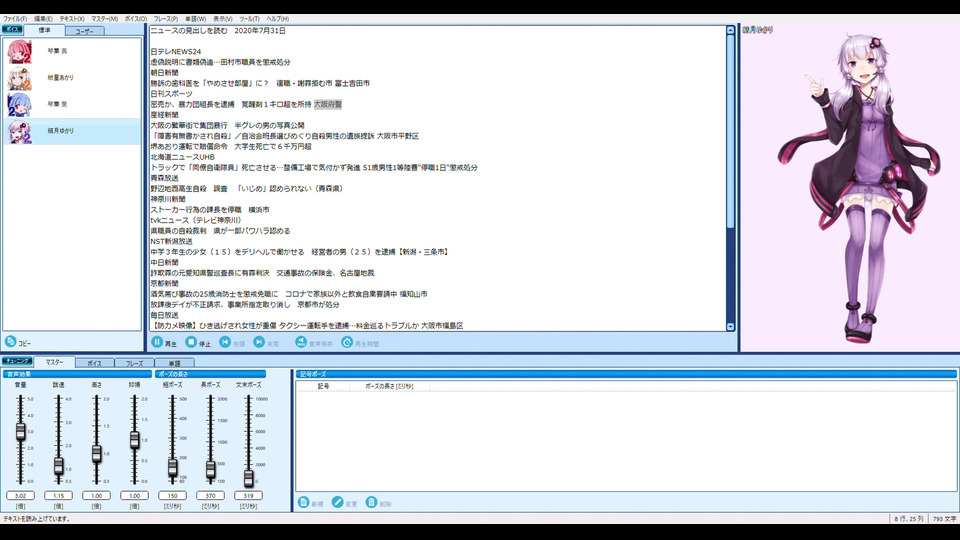Open the テキスト(X) menu

72,19
